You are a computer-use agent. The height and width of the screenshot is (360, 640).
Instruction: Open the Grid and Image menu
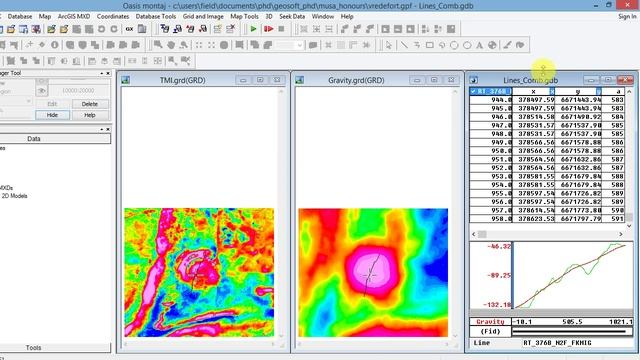pyautogui.click(x=203, y=16)
